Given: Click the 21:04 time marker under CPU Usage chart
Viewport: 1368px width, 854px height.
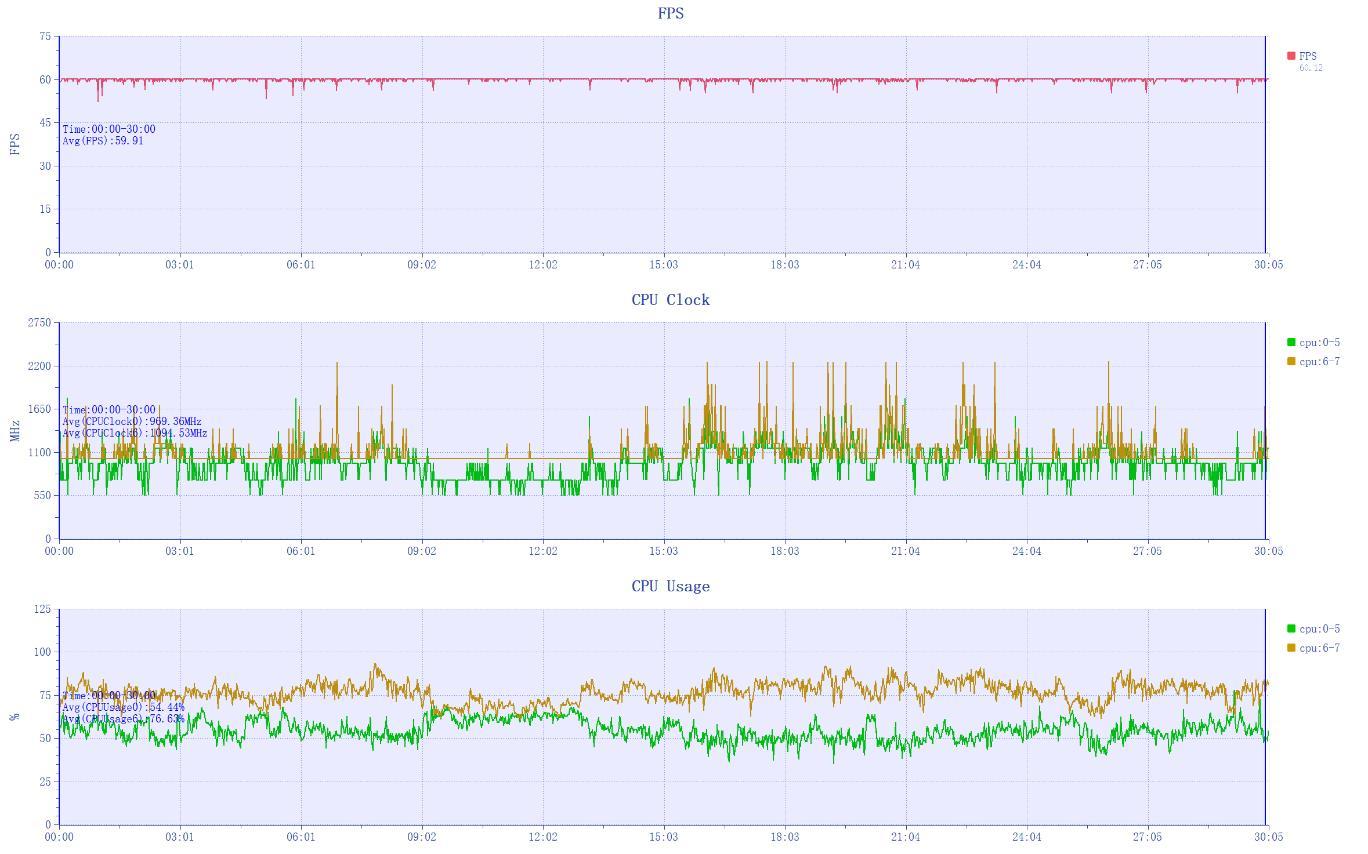Looking at the screenshot, I should click(905, 837).
